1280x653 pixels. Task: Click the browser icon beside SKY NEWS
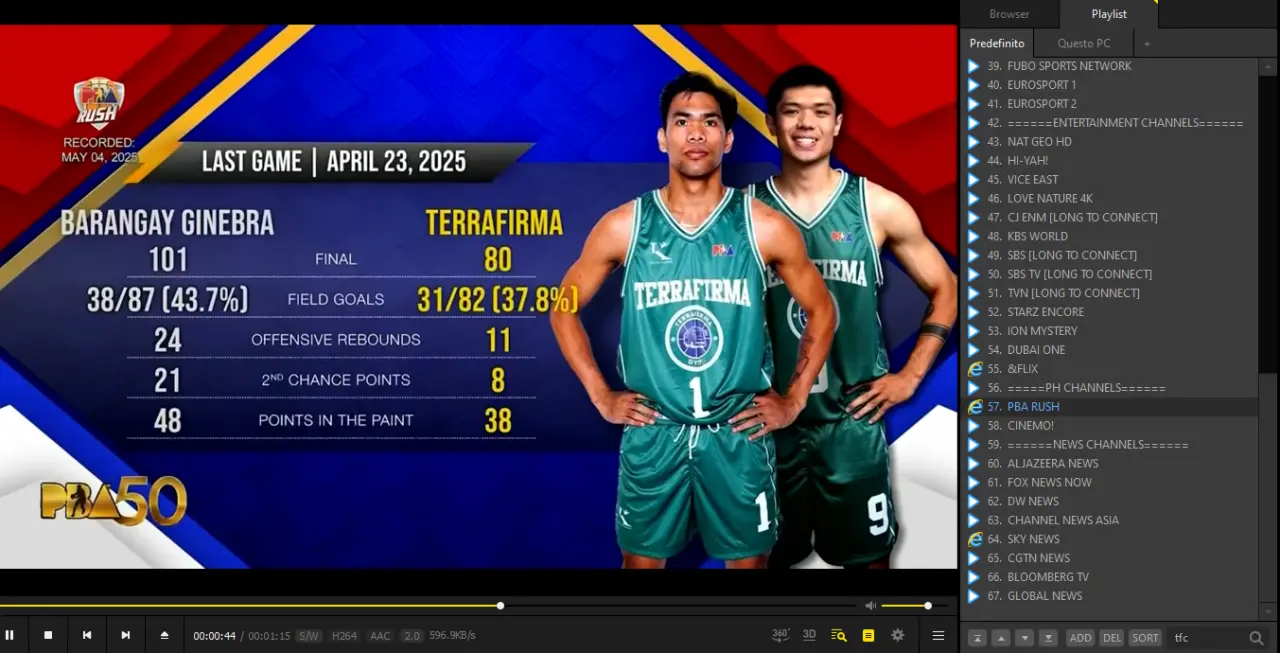tap(975, 539)
